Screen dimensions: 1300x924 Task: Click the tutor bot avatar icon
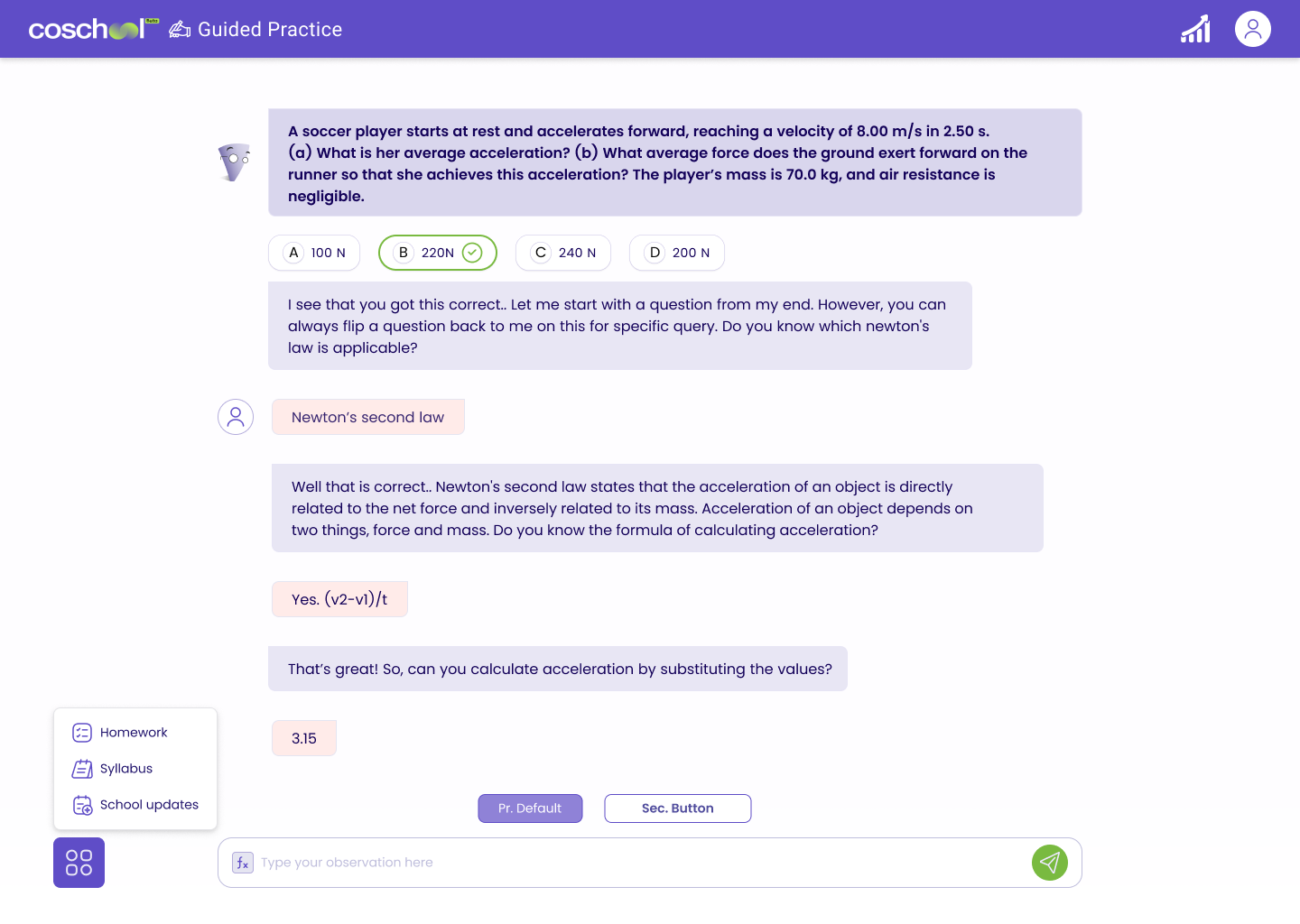[x=234, y=162]
